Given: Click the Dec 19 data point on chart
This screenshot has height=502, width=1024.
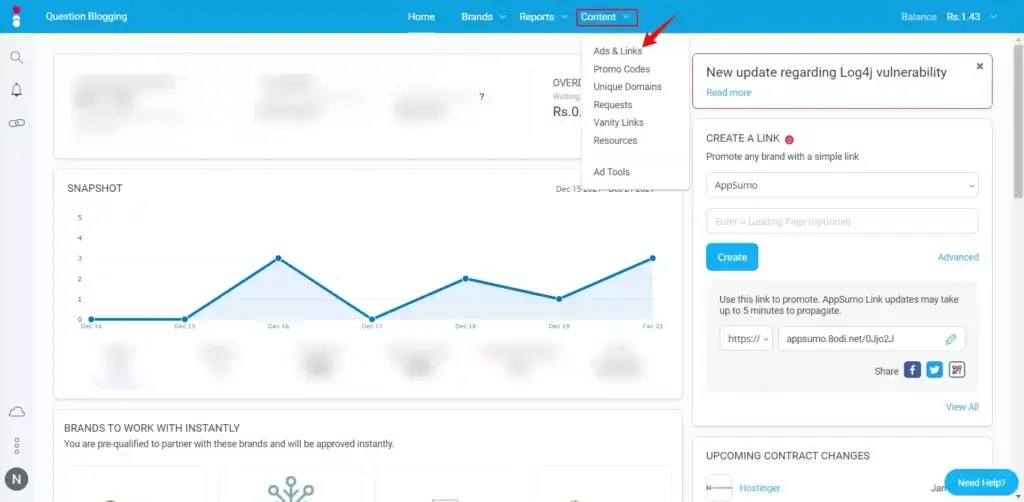Looking at the screenshot, I should [x=559, y=299].
